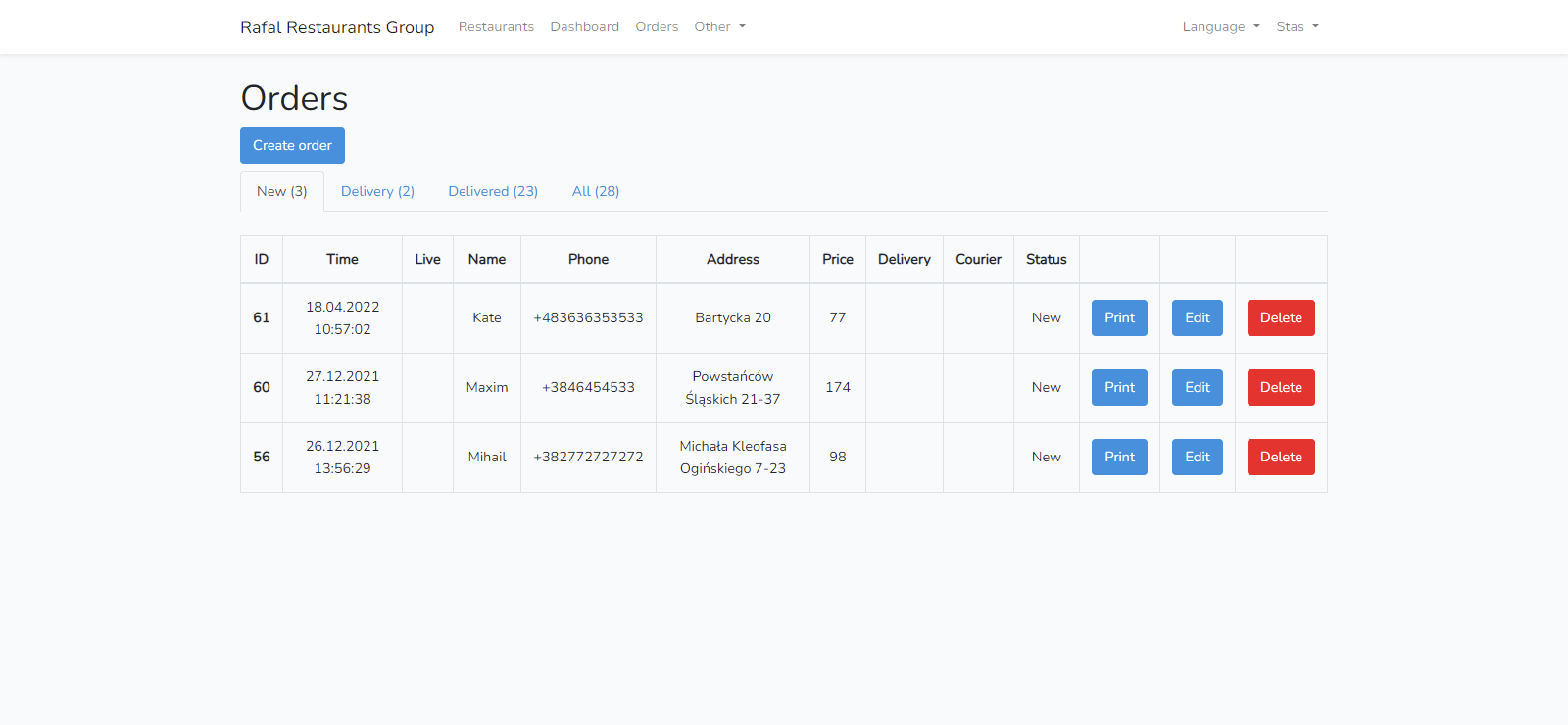Go to Restaurants in the navbar
The image size is (1568, 725).
point(496,26)
